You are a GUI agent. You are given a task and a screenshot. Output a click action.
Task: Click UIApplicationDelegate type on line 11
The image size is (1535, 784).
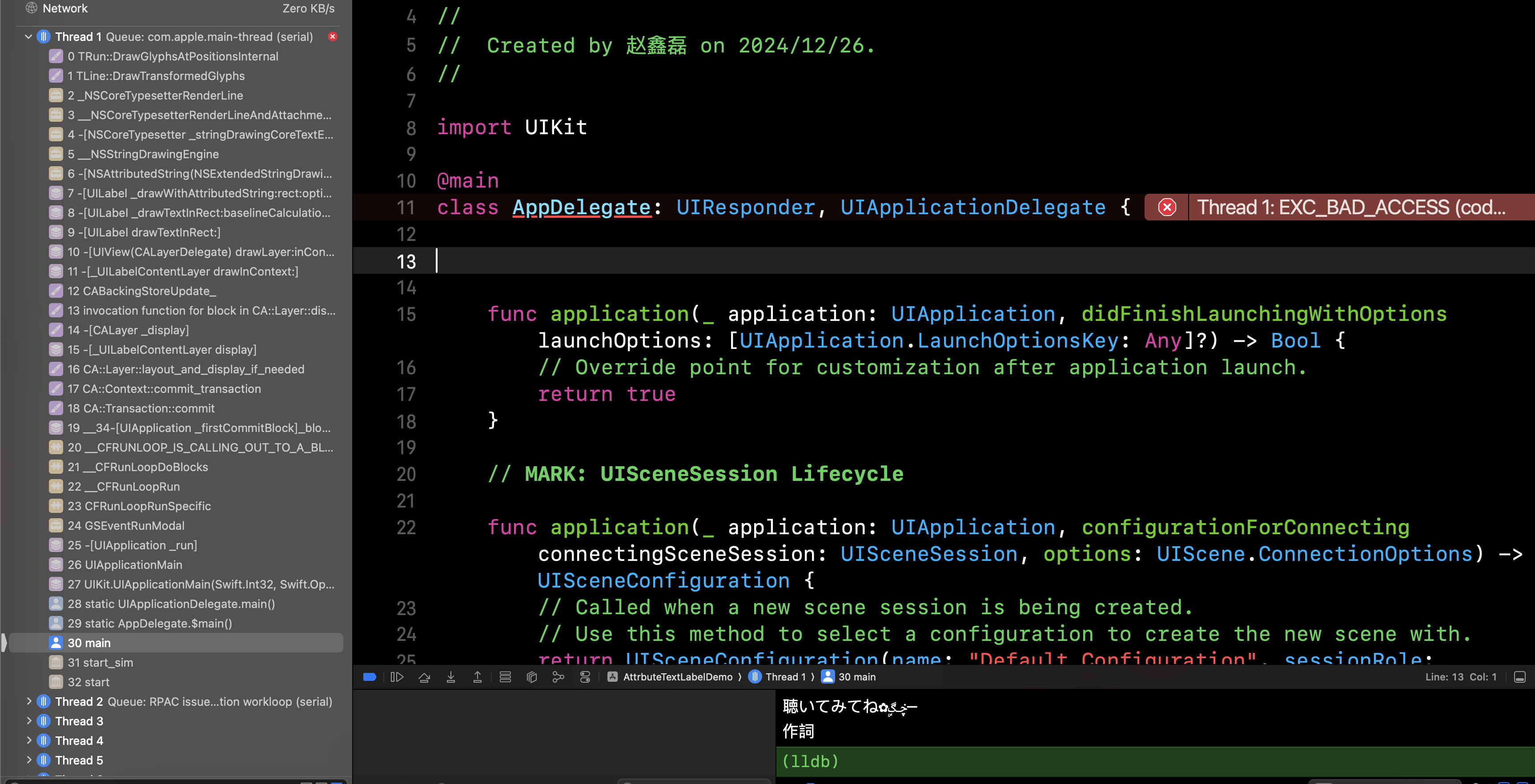point(972,207)
